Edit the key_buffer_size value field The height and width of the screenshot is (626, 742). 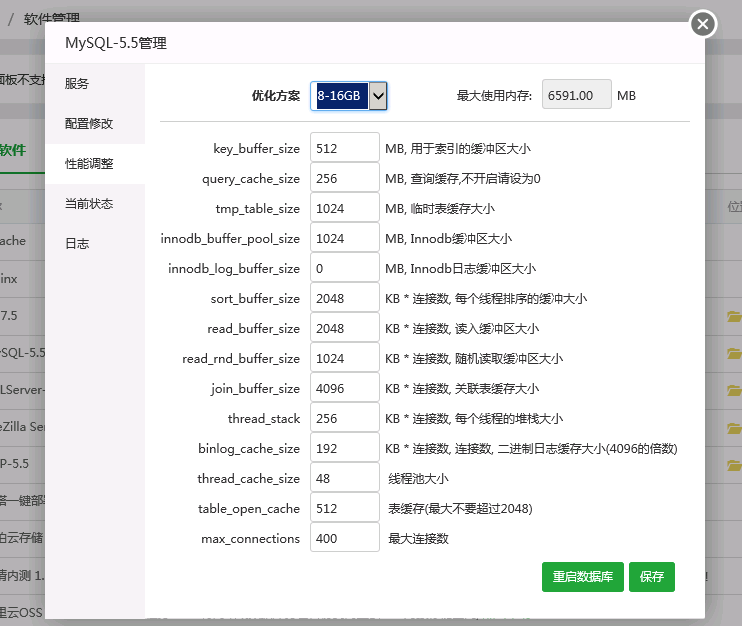[344, 149]
